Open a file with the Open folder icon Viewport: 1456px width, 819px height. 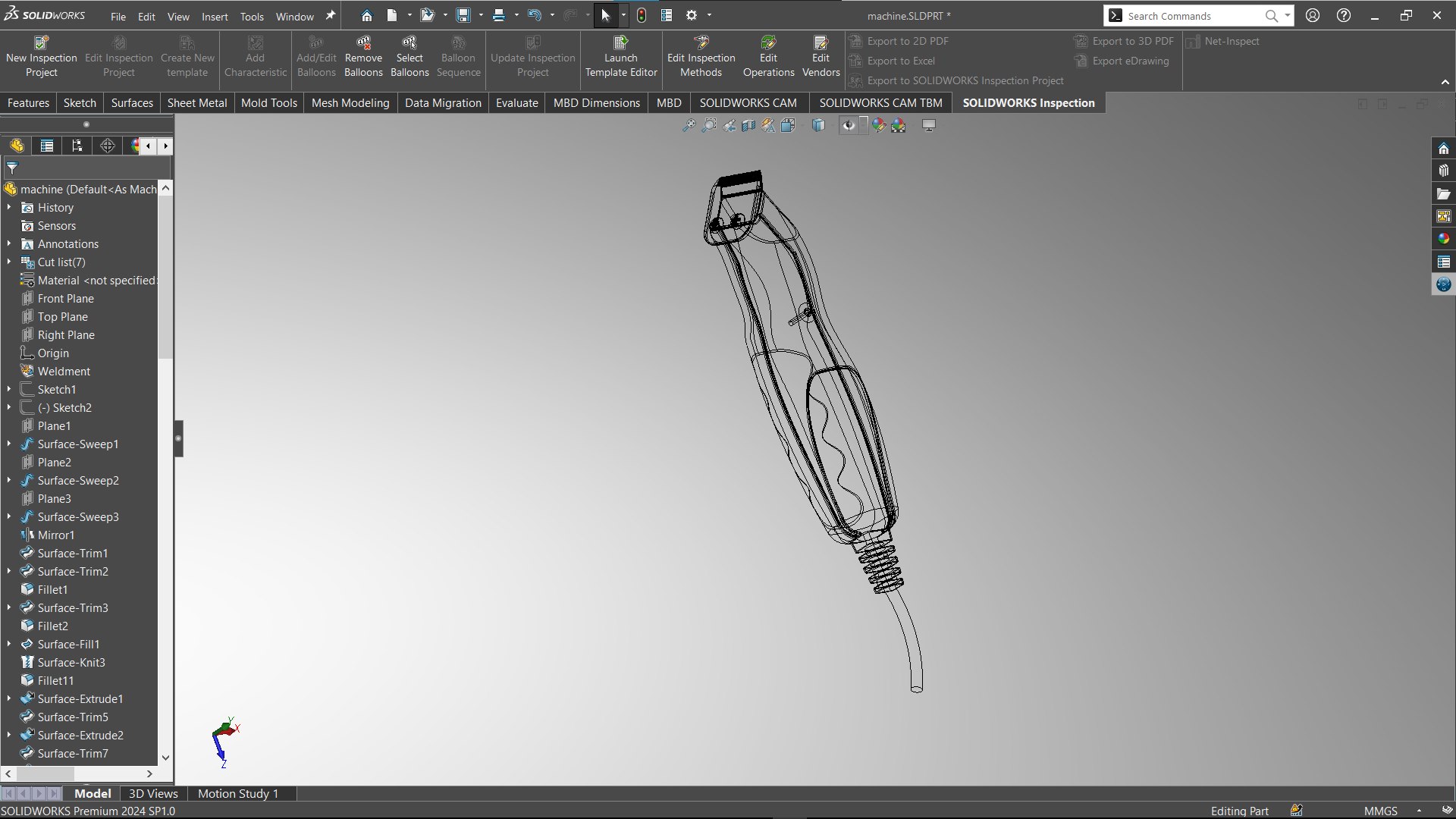click(x=428, y=15)
